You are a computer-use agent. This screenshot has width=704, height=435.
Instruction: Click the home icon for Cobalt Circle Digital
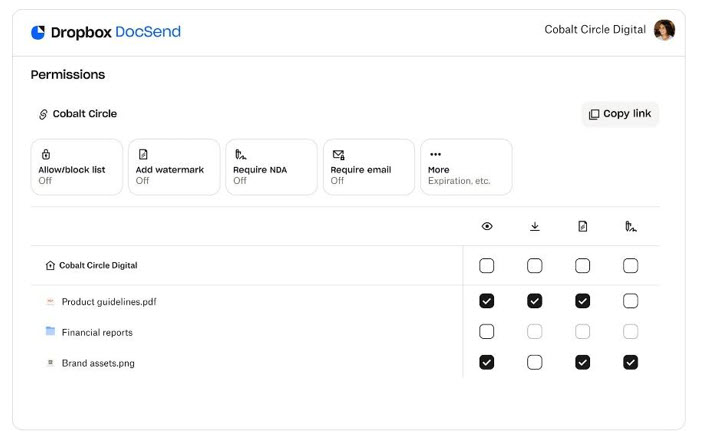pyautogui.click(x=50, y=266)
